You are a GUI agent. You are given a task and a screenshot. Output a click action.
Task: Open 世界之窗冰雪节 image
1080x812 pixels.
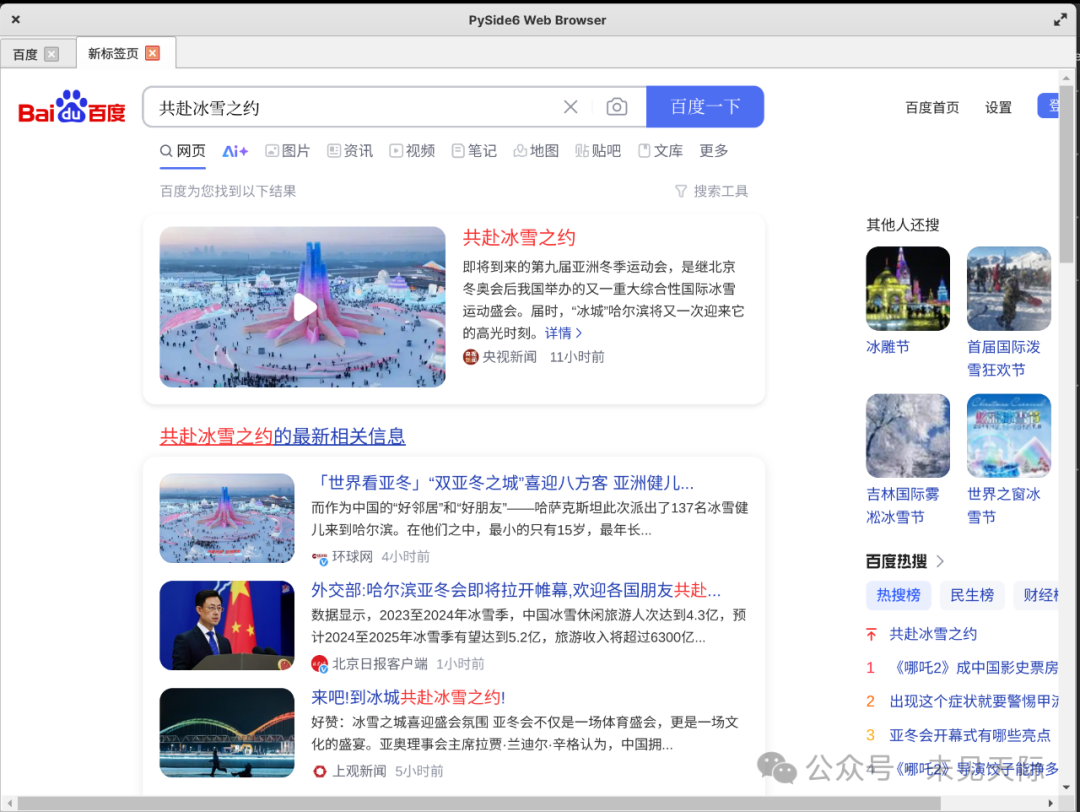click(x=1009, y=436)
